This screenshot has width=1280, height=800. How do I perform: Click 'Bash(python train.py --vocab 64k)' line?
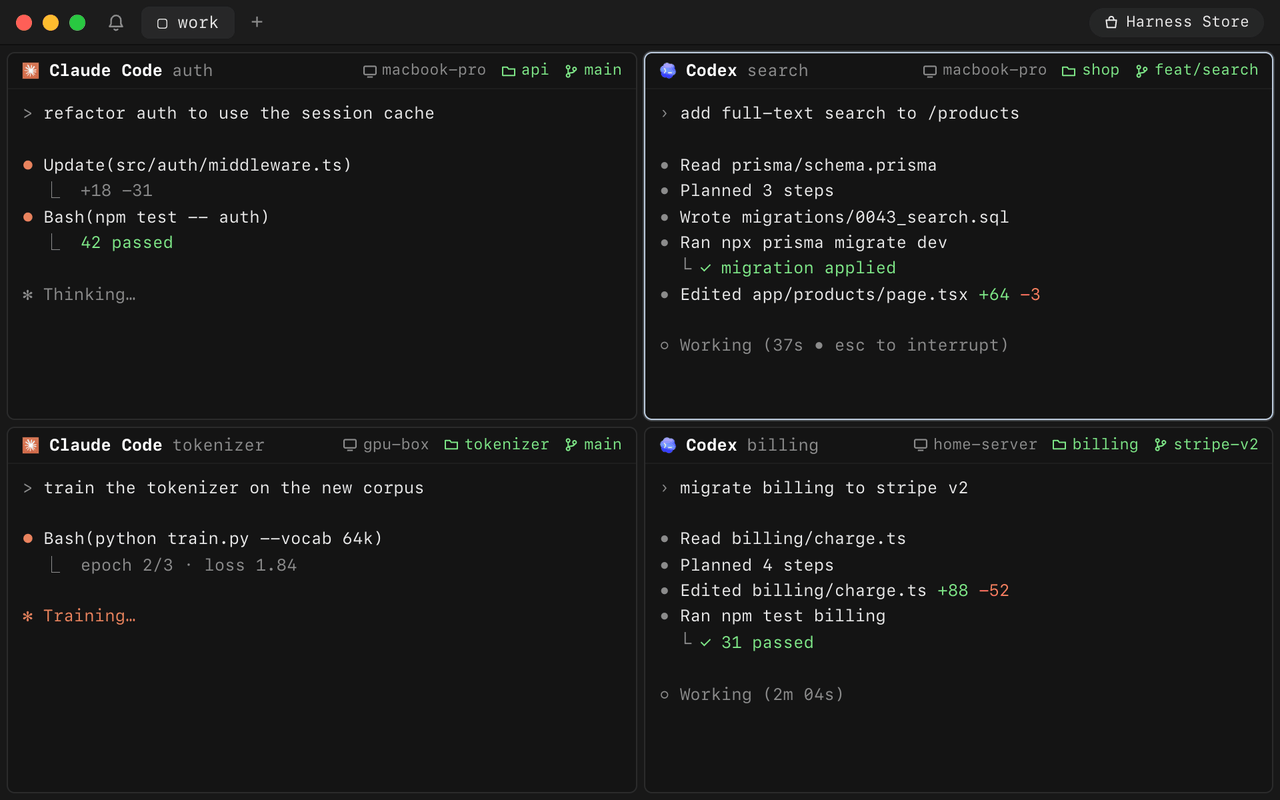click(213, 539)
